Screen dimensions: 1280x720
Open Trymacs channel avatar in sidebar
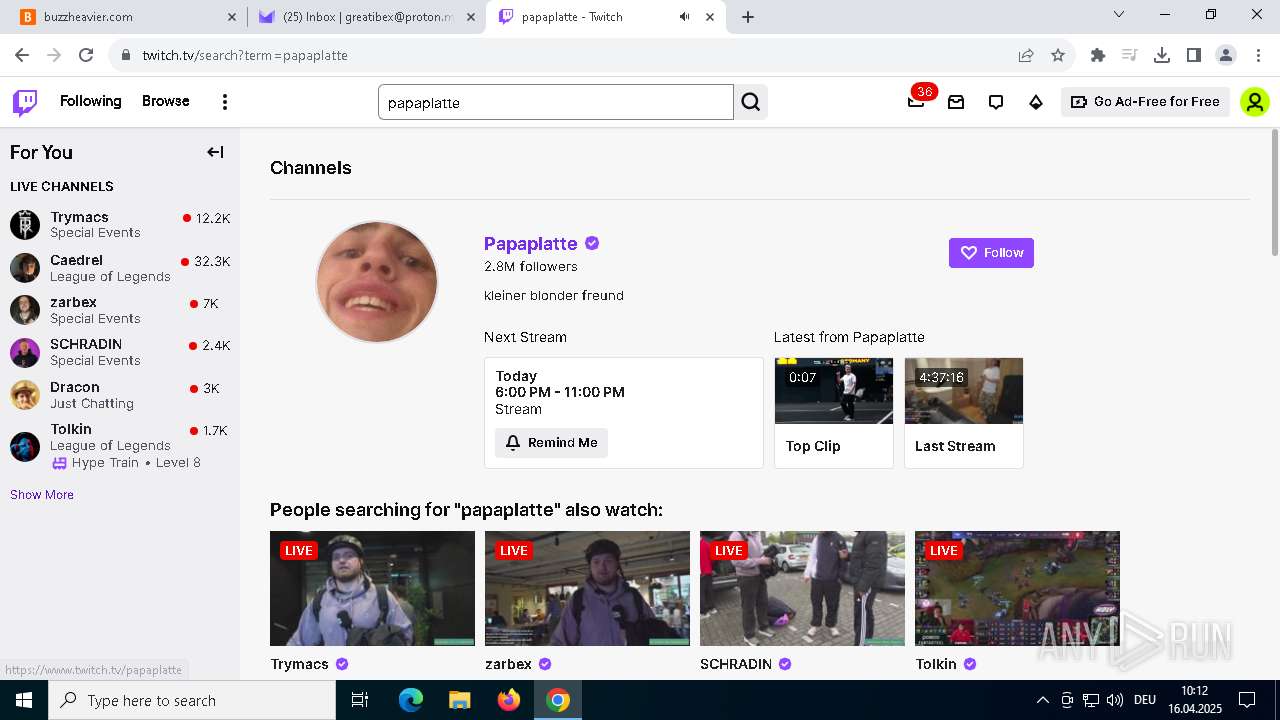pyautogui.click(x=25, y=225)
